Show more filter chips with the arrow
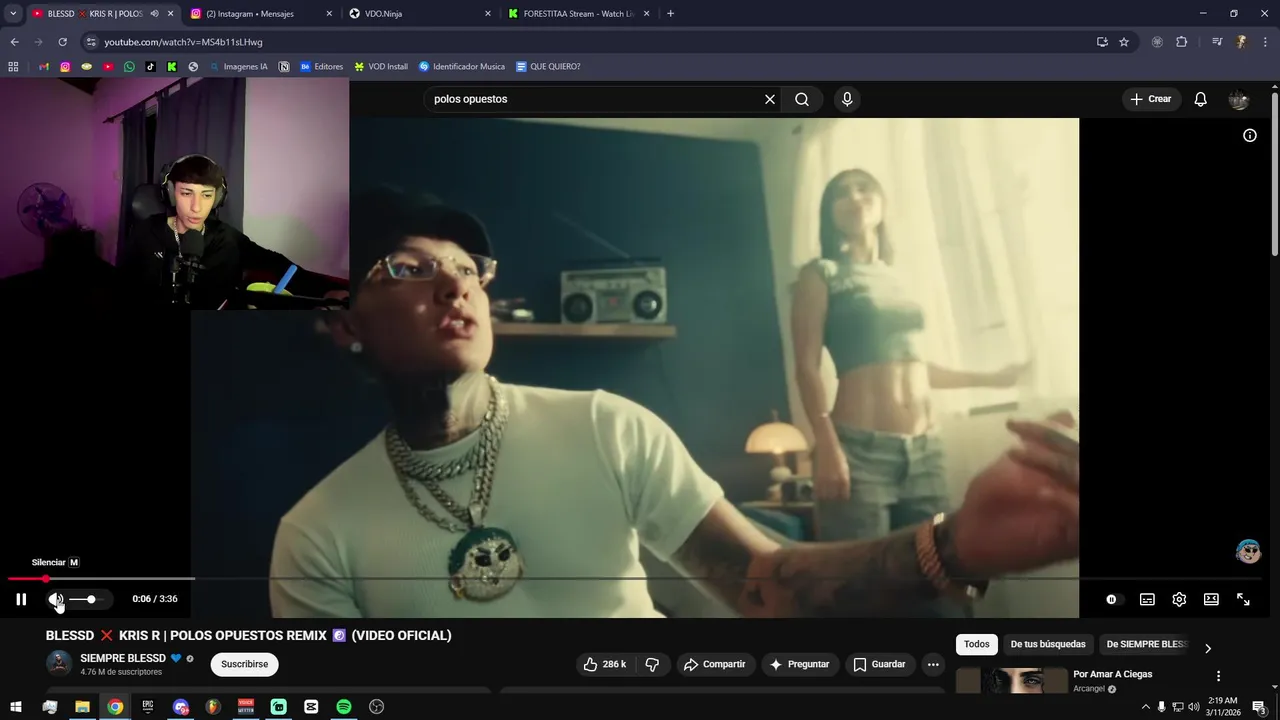The image size is (1280, 720). point(1208,648)
